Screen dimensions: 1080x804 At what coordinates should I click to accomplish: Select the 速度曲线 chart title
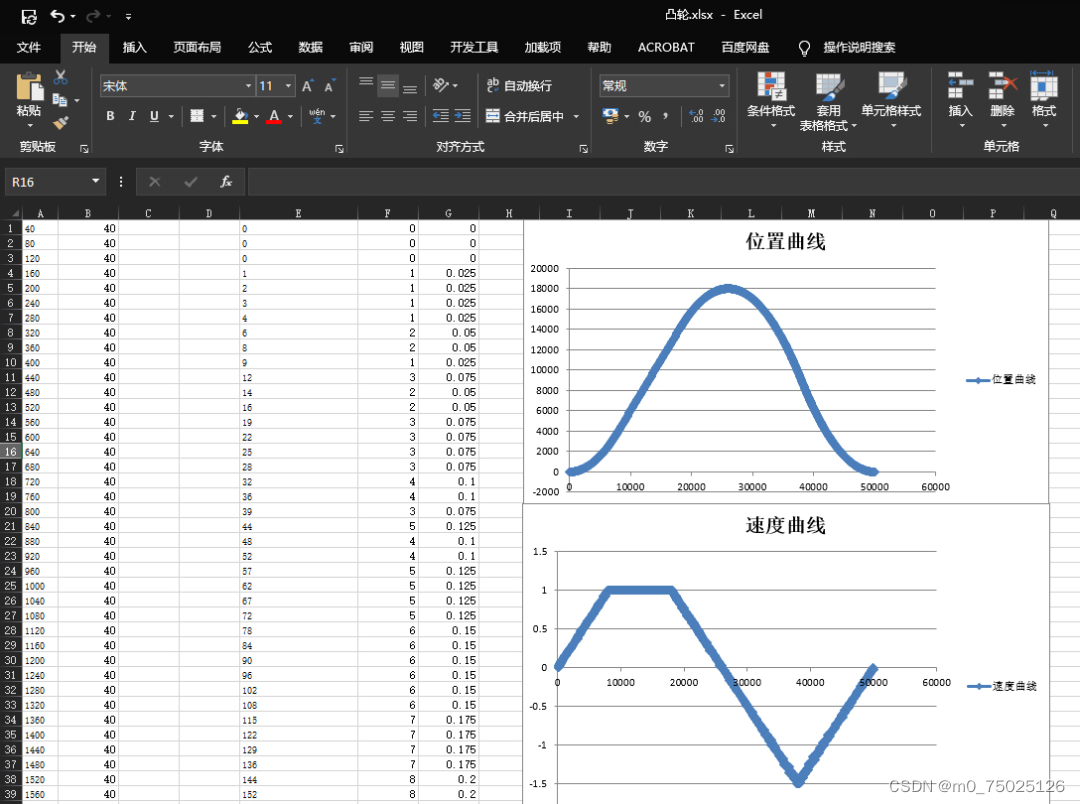785,525
